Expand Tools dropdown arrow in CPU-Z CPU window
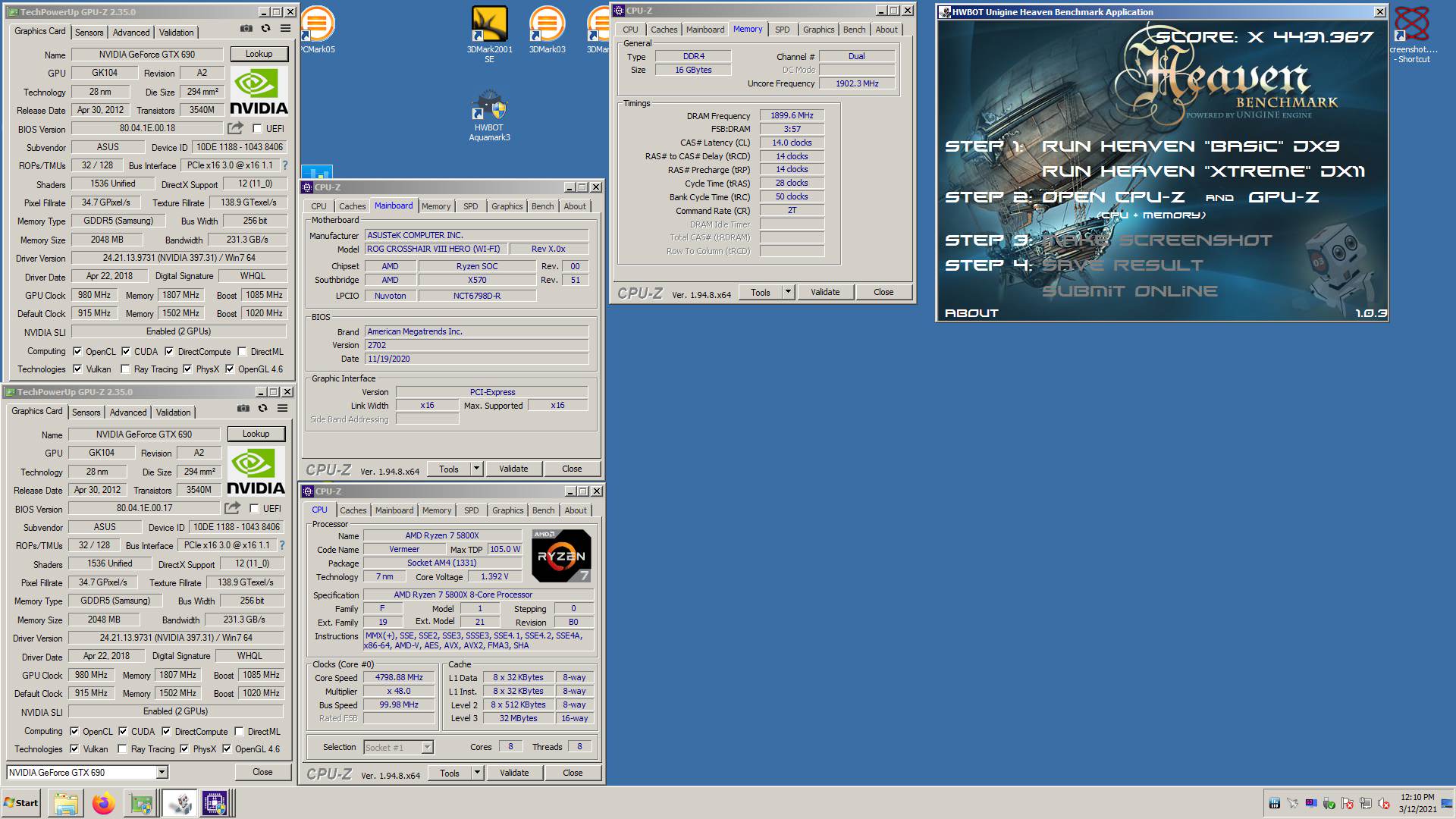1456x819 pixels. [477, 773]
